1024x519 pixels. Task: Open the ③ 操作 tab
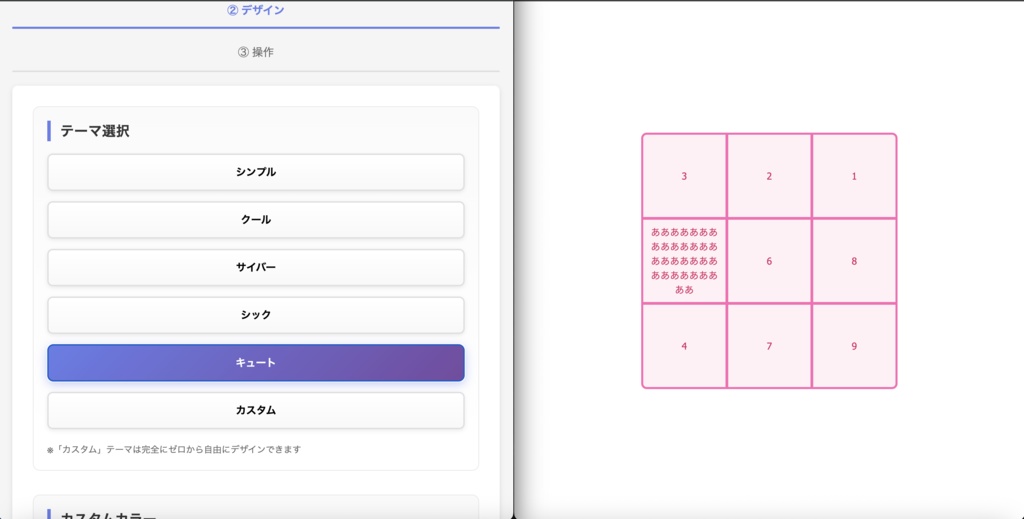[x=256, y=52]
